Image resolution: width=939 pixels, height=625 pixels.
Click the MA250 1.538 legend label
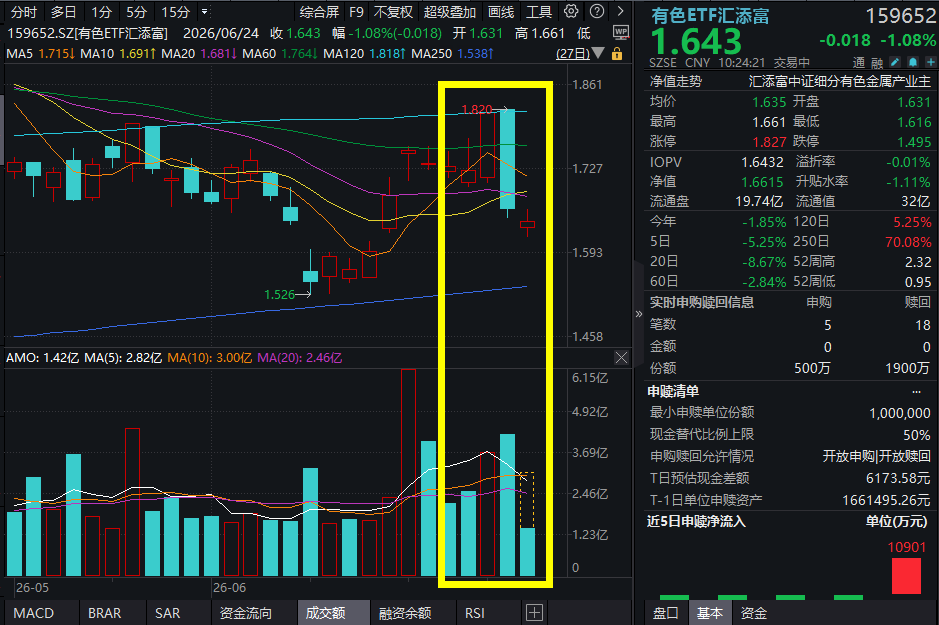point(453,54)
